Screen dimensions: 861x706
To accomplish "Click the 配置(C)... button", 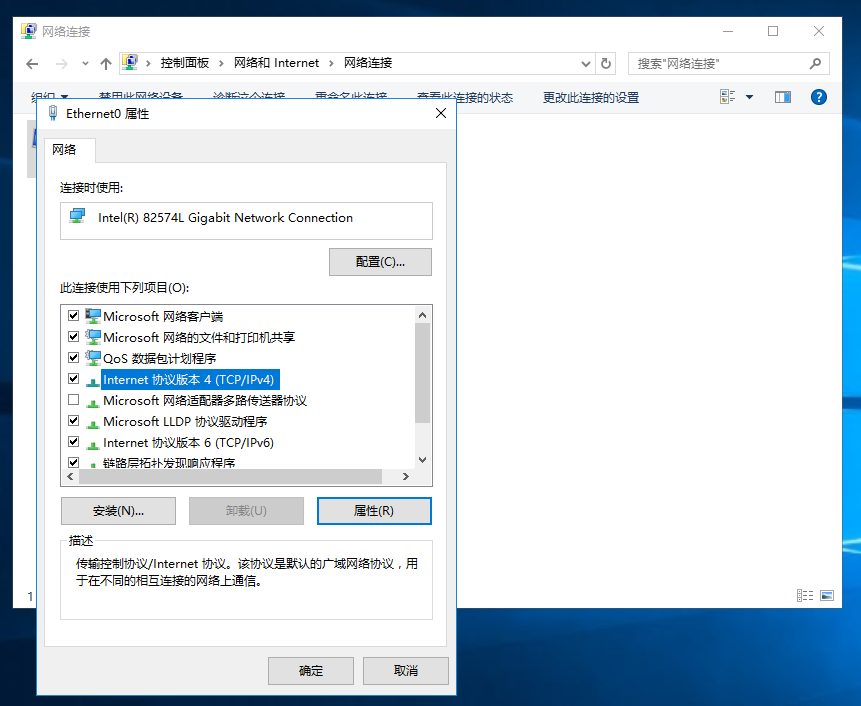I will pos(380,262).
